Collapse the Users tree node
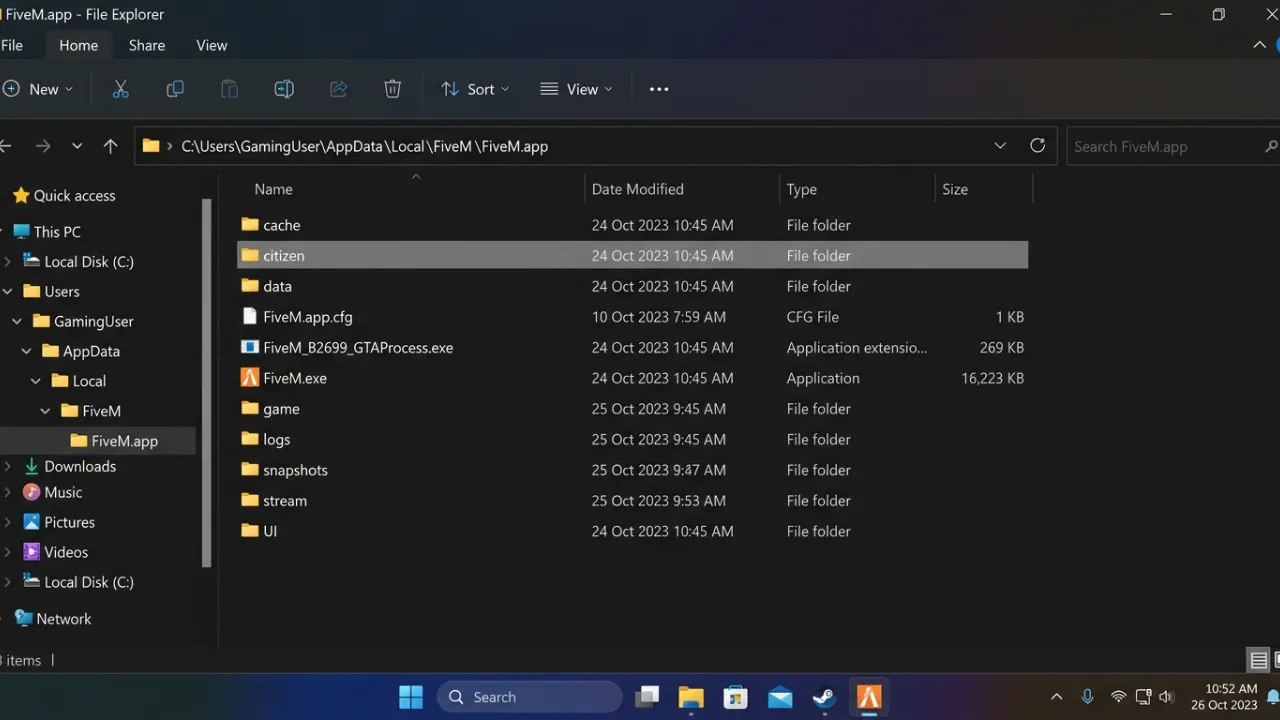Screen dimensions: 1280x720 (x=8, y=291)
